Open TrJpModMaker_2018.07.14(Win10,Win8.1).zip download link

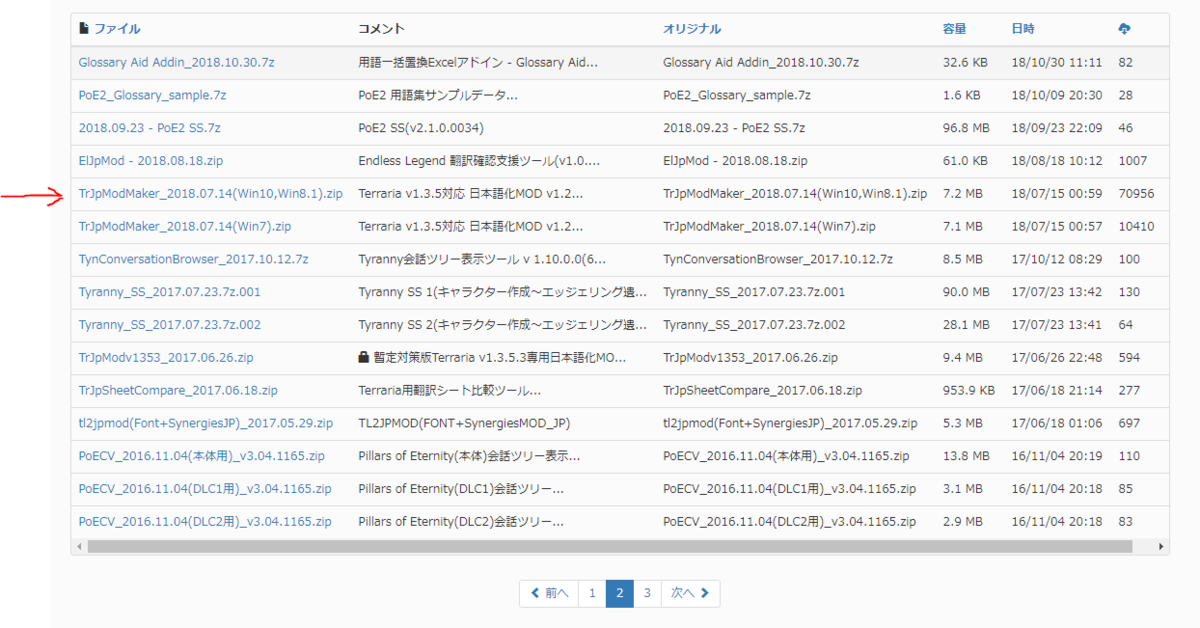[210, 193]
